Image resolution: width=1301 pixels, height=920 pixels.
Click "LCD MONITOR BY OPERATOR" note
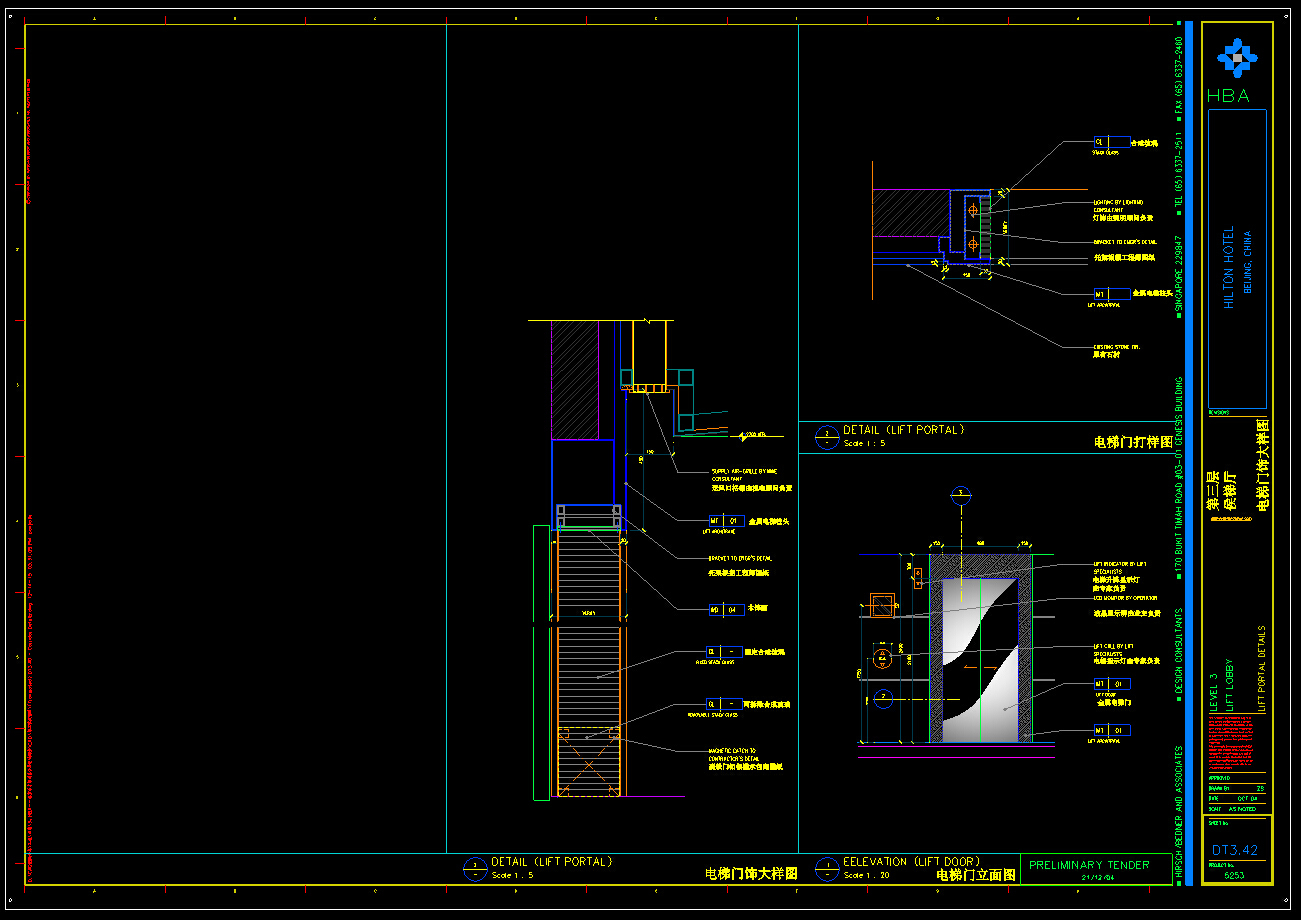pos(1125,598)
